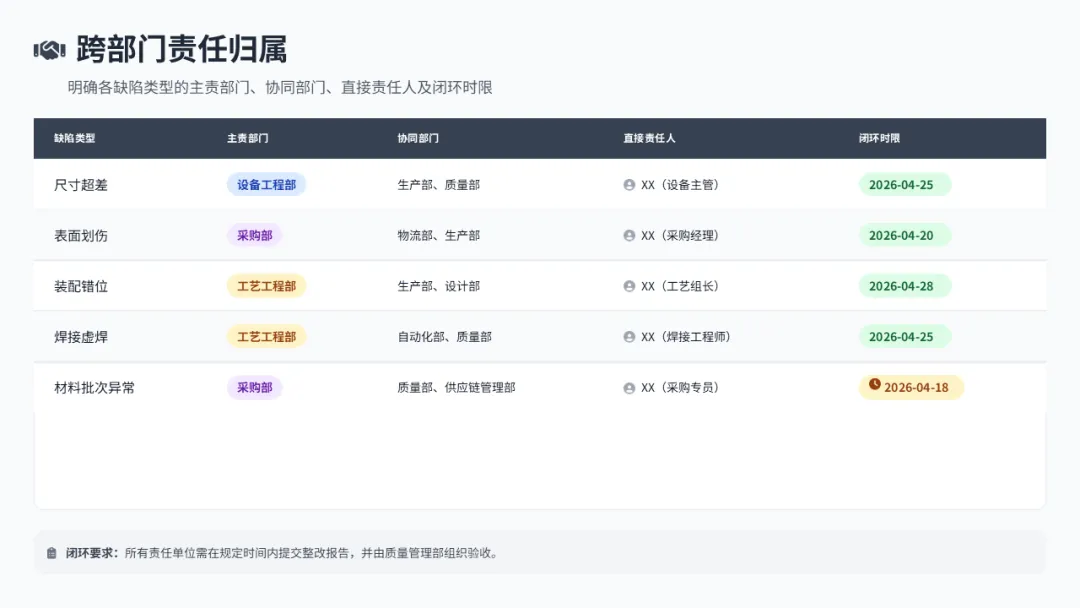Click the person icon for 焊接工程师
Viewport: 1080px width, 608px height.
click(629, 337)
